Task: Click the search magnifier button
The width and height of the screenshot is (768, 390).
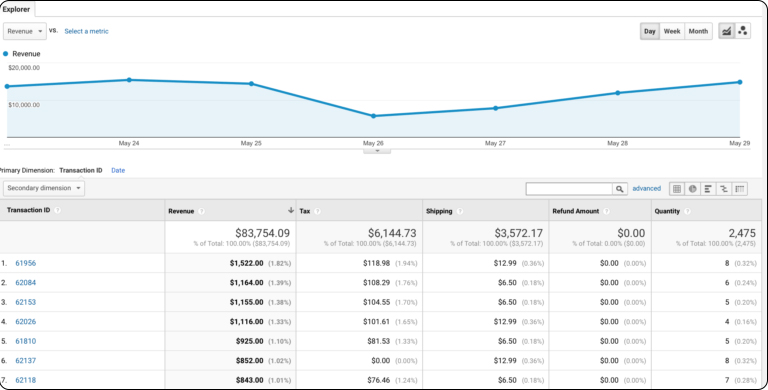Action: pyautogui.click(x=620, y=189)
